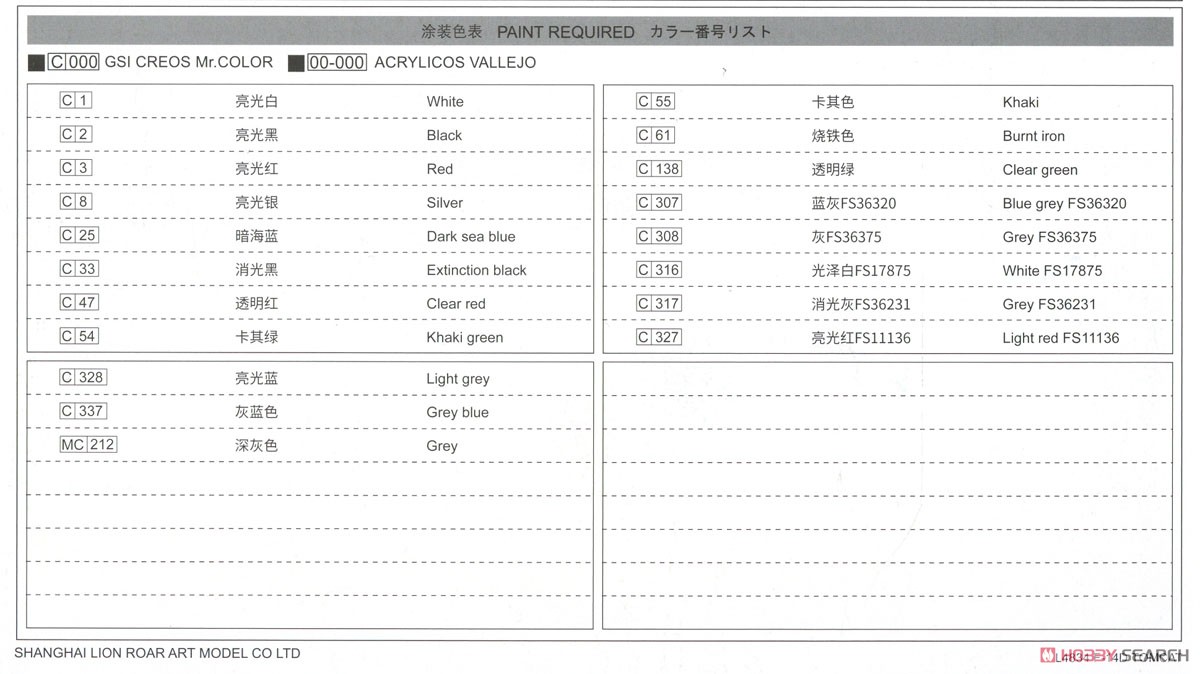Select the Chinese name 消光黑
Screen dimensions: 1200x674
257,270
